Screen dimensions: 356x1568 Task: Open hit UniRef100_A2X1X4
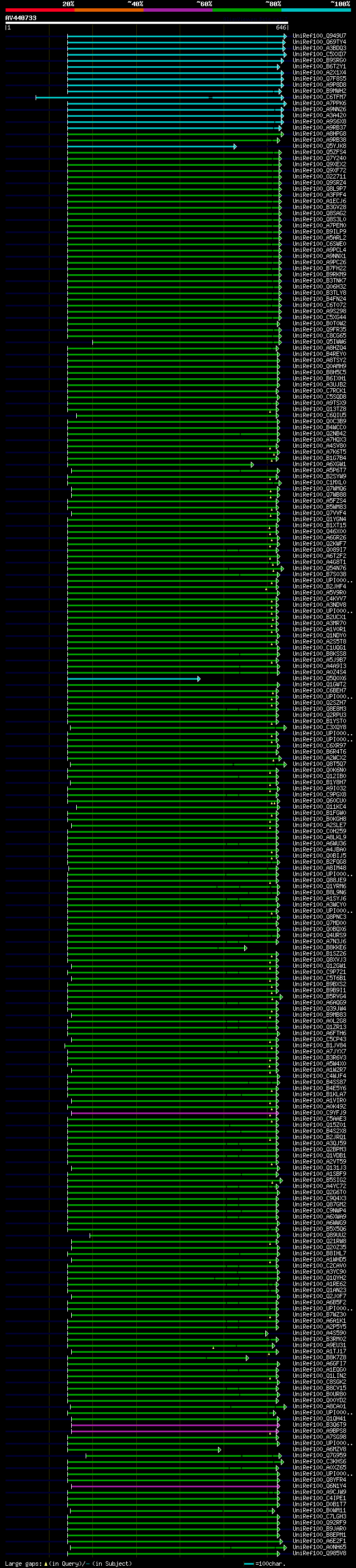tap(319, 72)
